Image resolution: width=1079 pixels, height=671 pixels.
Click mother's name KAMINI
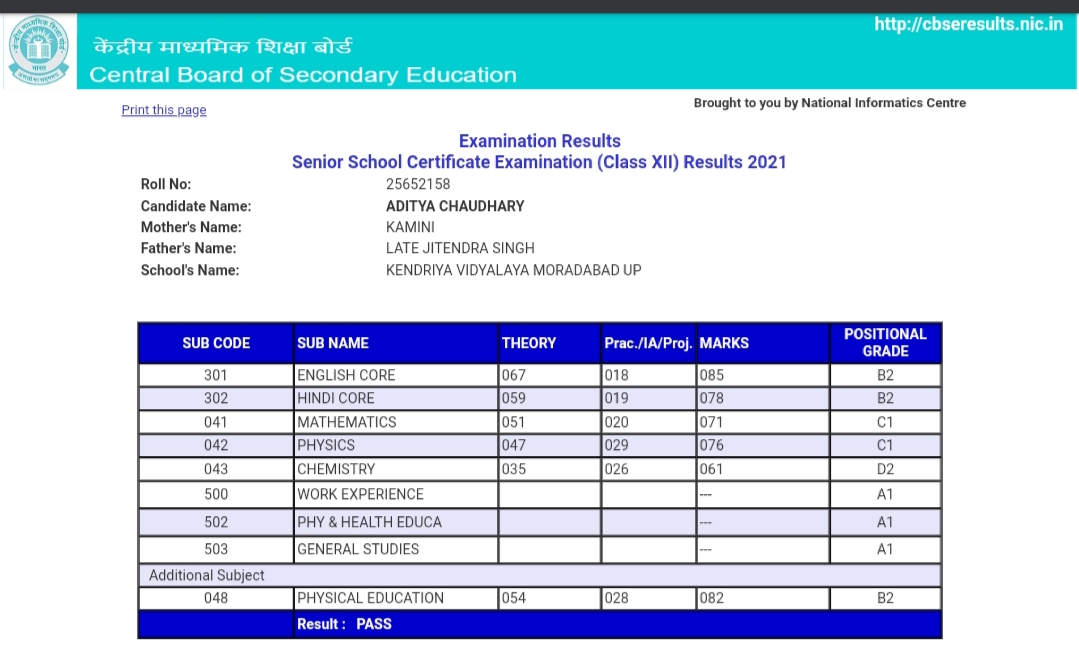pyautogui.click(x=410, y=227)
